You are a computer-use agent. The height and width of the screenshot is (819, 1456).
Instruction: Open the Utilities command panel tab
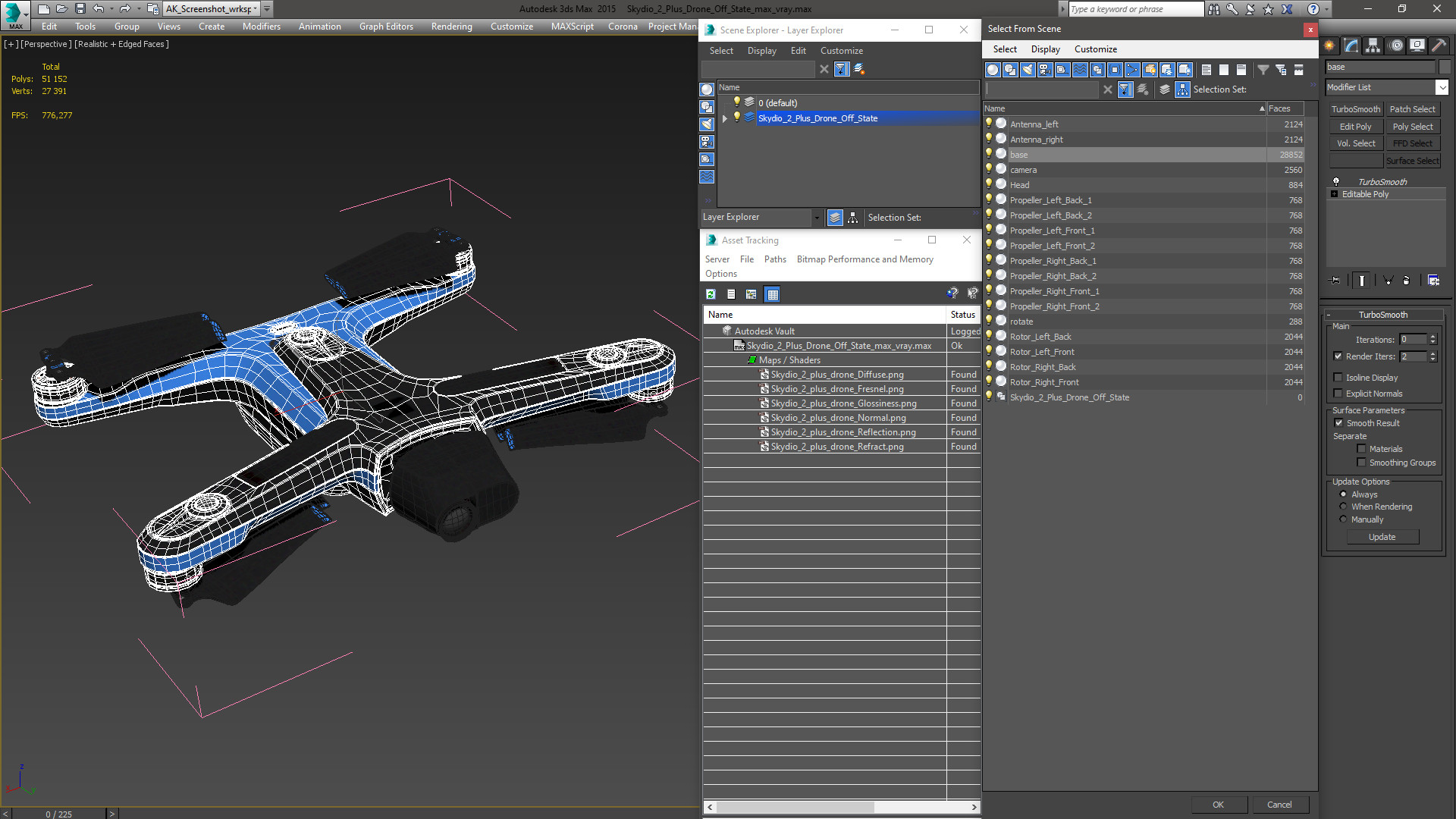[x=1439, y=45]
